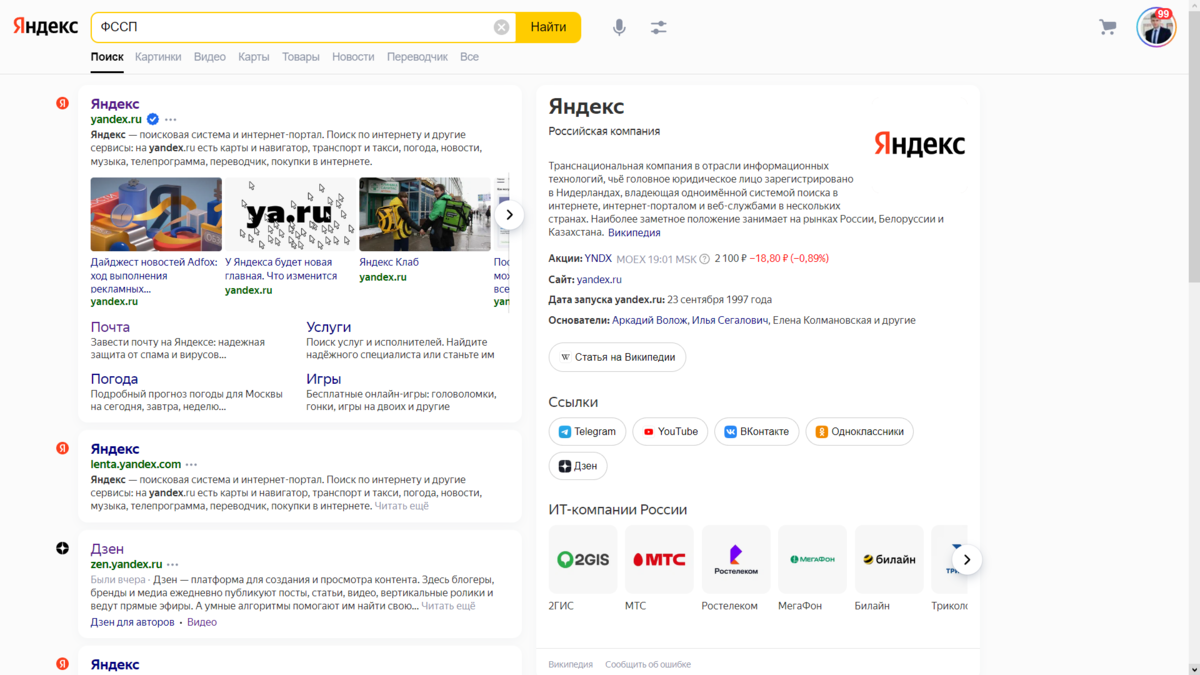Click the favicon of the lenta.yandex.com result

click(62, 448)
